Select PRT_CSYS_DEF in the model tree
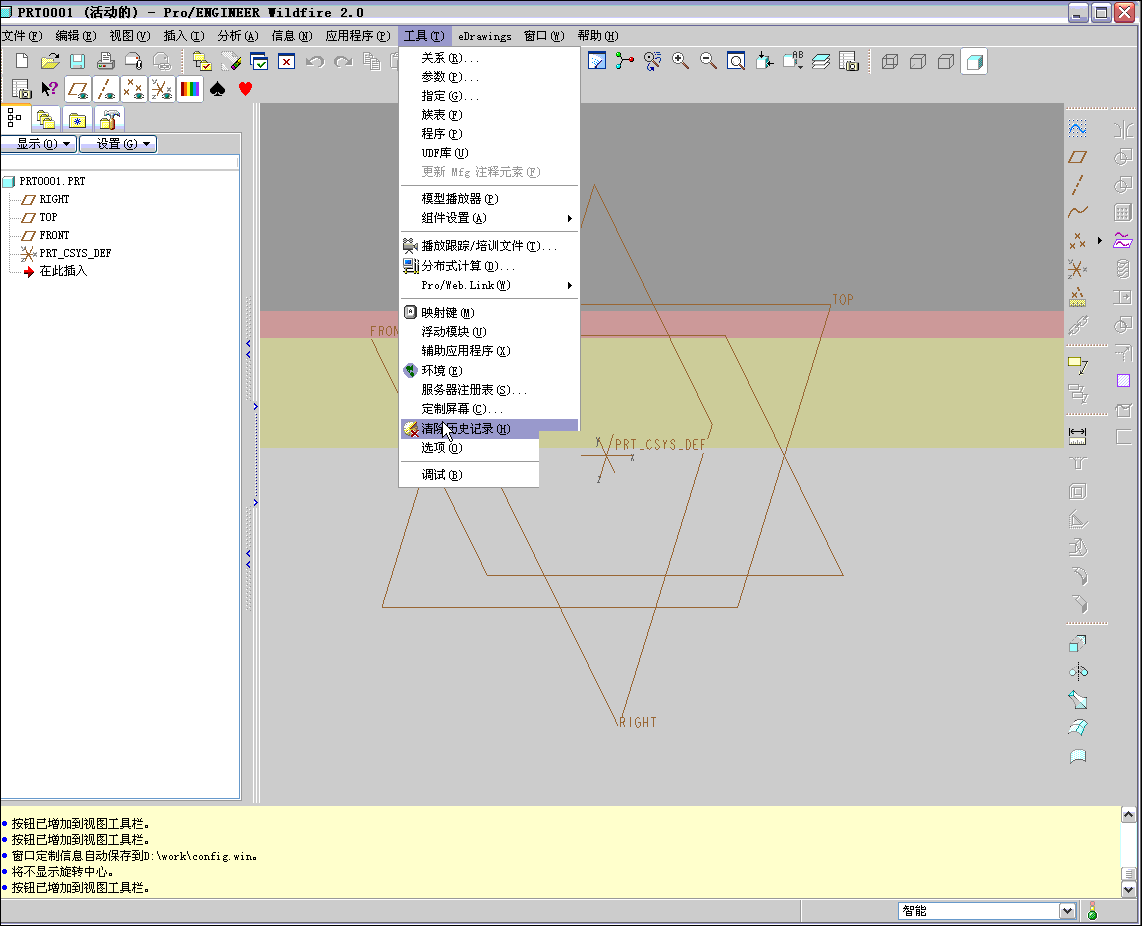The image size is (1142, 926). point(75,254)
